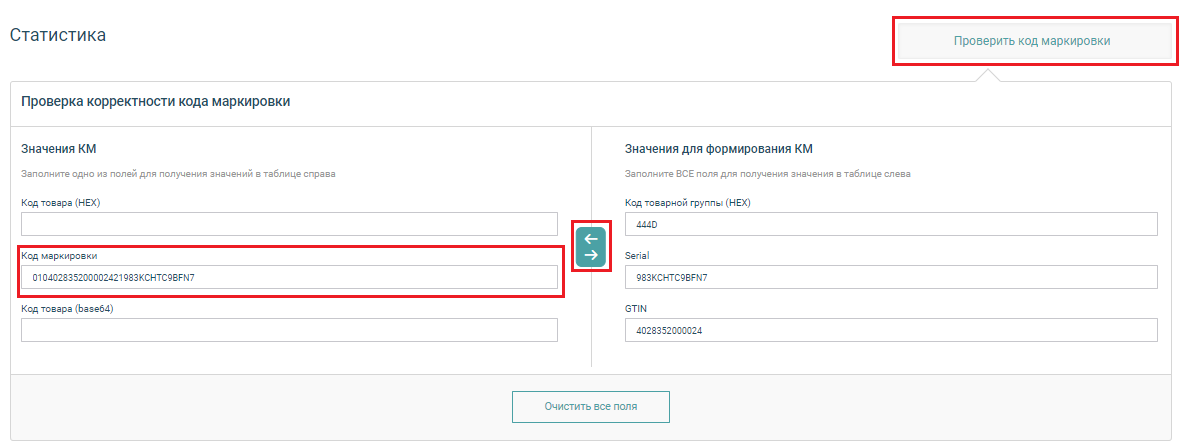Click the Статистика heading
The width and height of the screenshot is (1183, 446).
57,35
